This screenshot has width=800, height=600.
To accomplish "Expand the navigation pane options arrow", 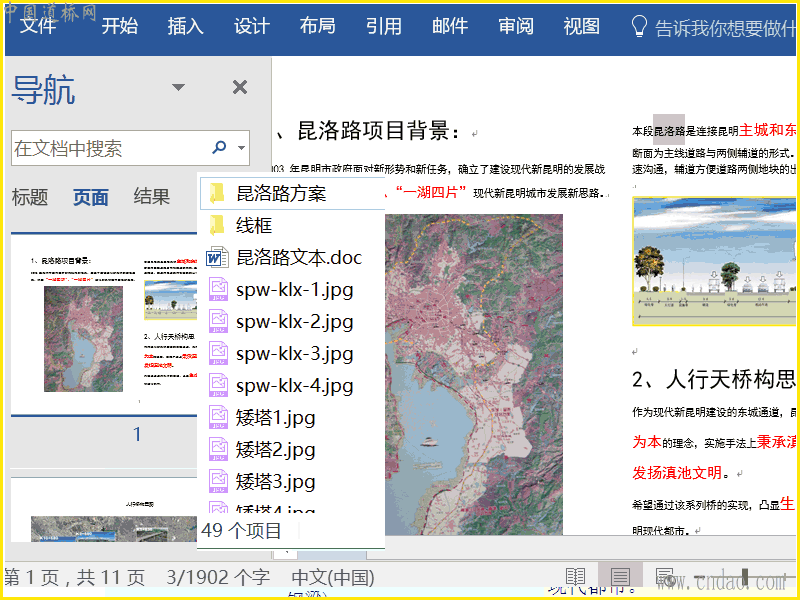I will click(x=178, y=87).
